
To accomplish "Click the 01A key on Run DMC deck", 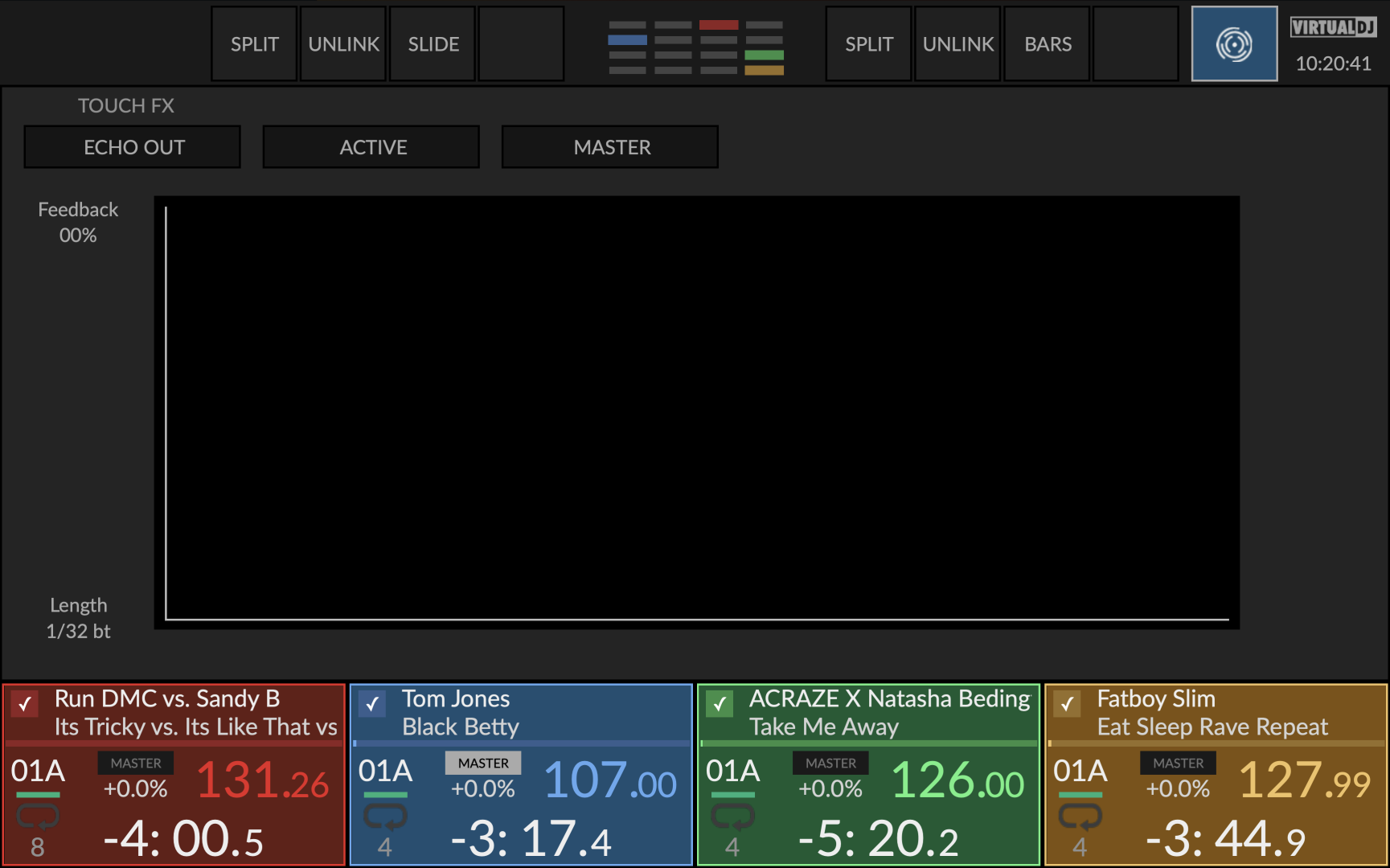I will pyautogui.click(x=38, y=771).
